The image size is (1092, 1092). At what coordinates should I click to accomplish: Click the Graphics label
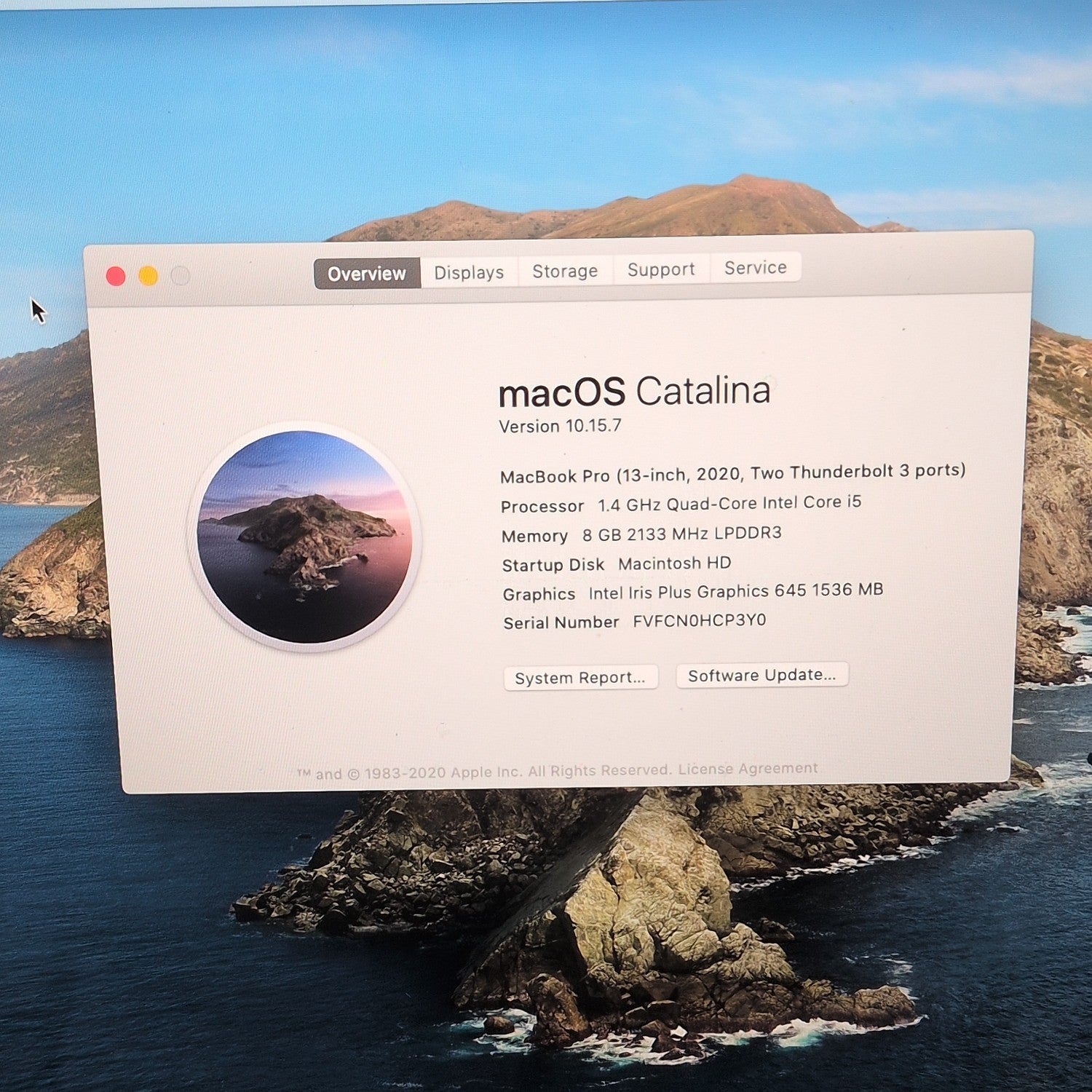(x=539, y=594)
